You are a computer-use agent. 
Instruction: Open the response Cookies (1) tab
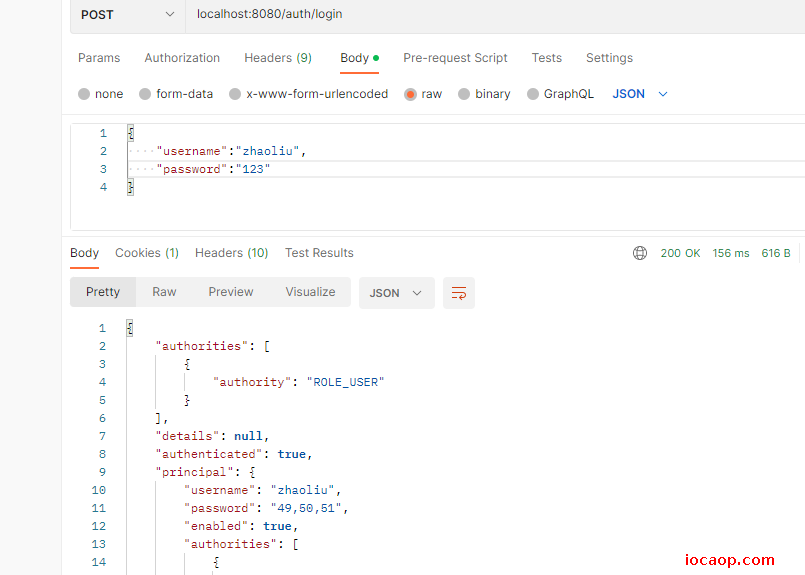coord(147,253)
